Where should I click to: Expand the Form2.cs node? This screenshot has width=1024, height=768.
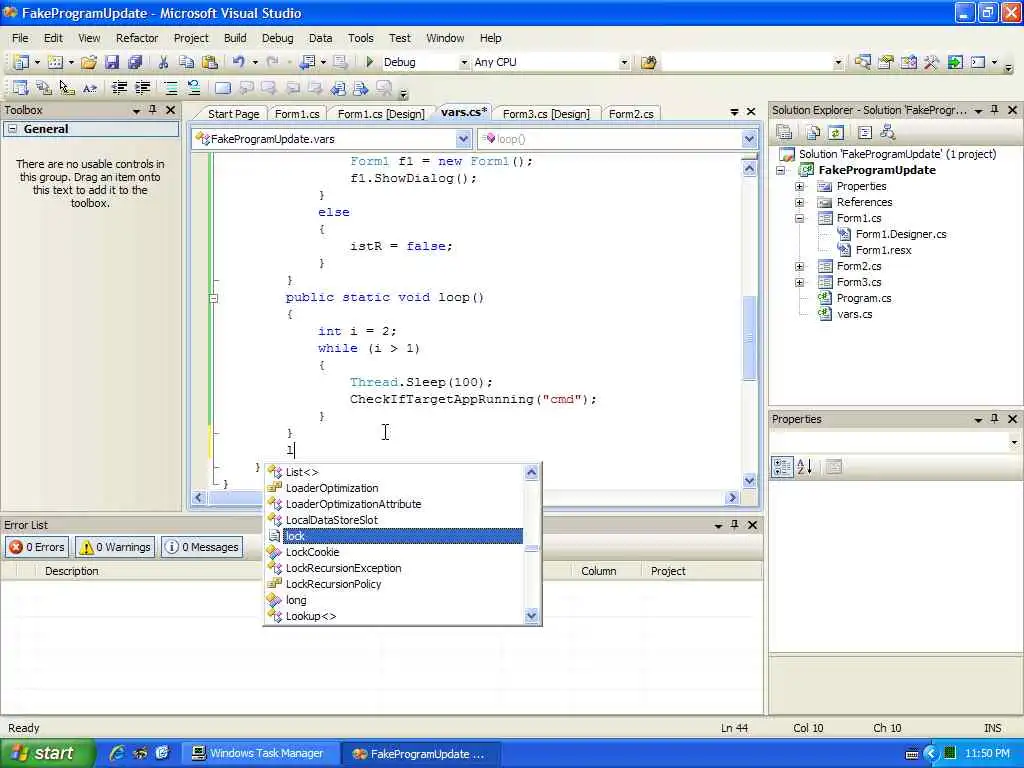[x=799, y=266]
